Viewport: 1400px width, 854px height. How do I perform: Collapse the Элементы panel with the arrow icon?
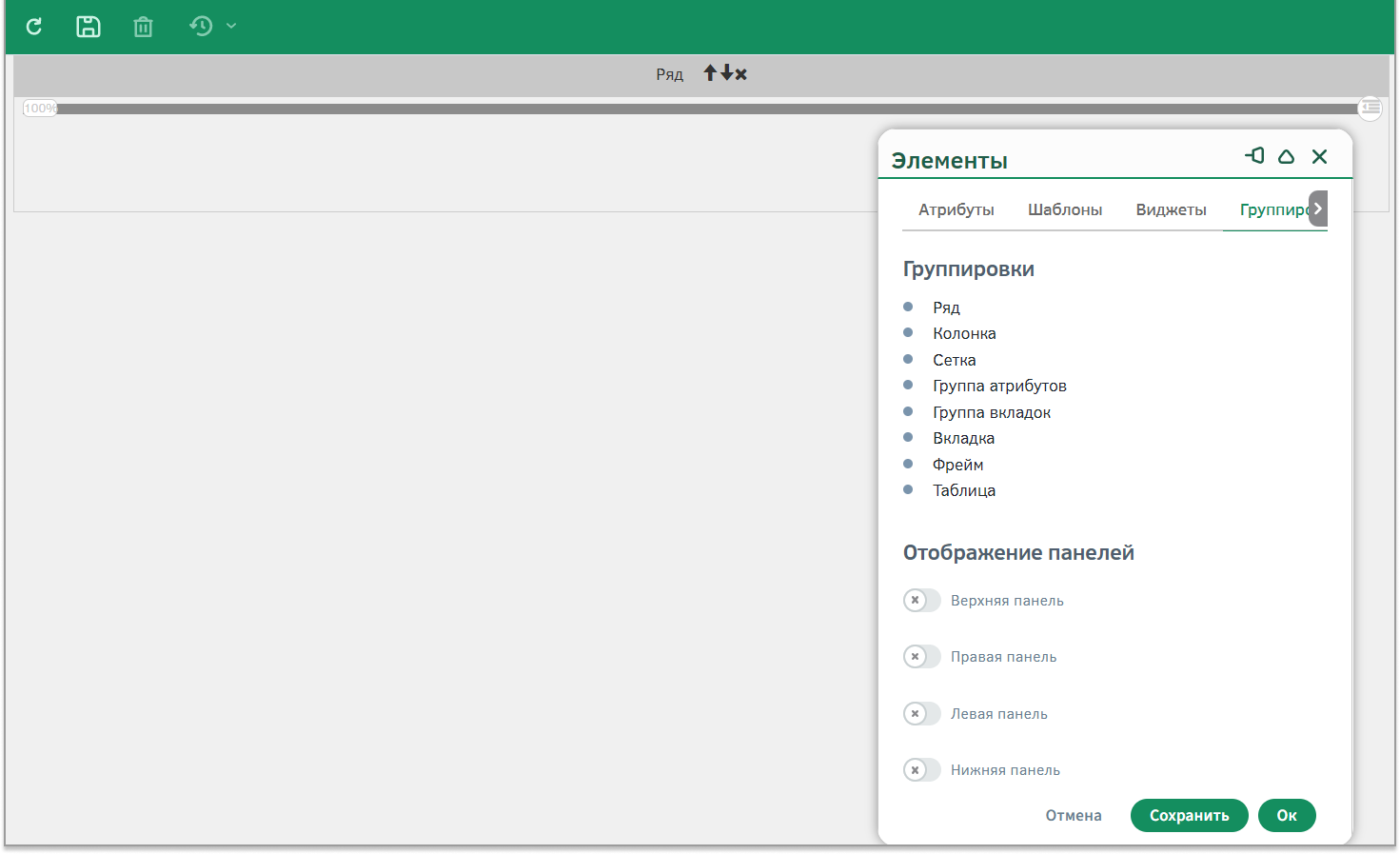[1287, 156]
